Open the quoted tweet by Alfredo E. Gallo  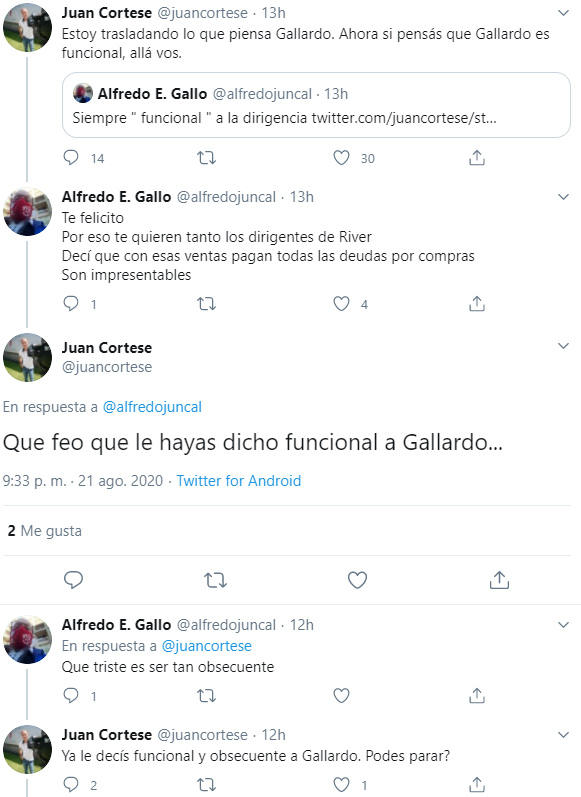pyautogui.click(x=316, y=105)
